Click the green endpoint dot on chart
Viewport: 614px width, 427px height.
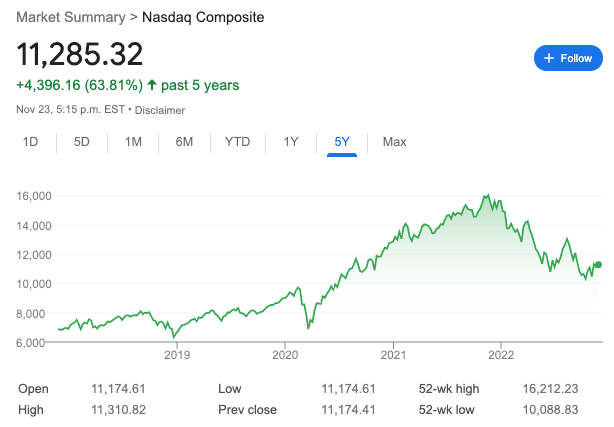(x=598, y=265)
